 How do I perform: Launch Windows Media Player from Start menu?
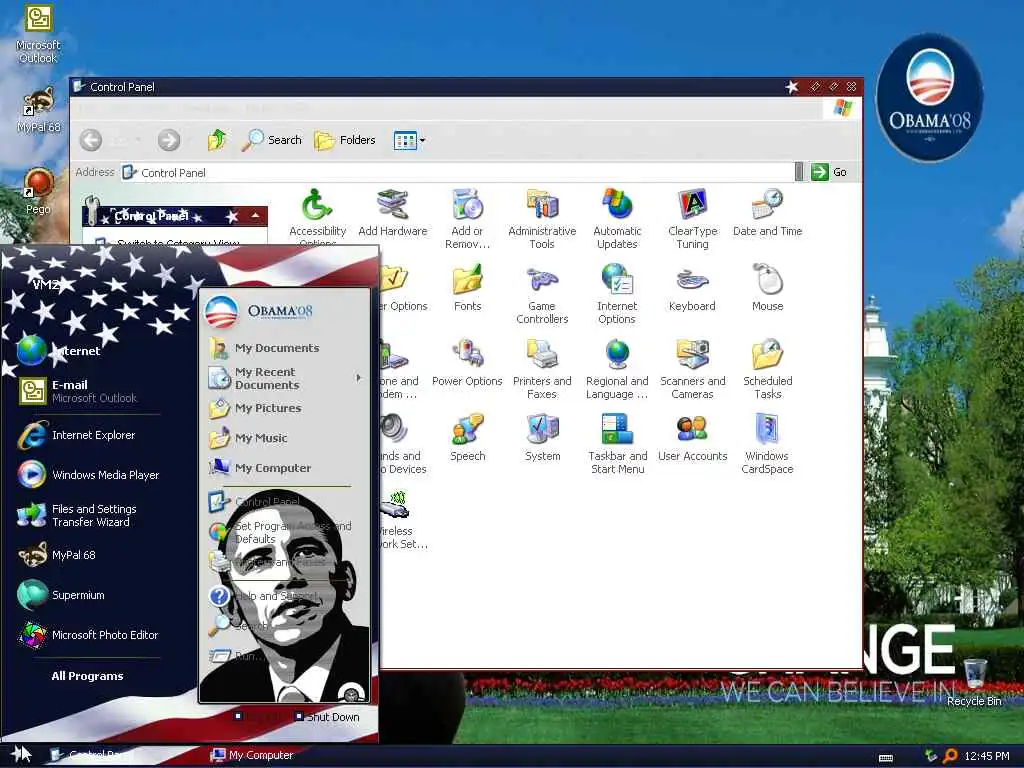pyautogui.click(x=89, y=475)
